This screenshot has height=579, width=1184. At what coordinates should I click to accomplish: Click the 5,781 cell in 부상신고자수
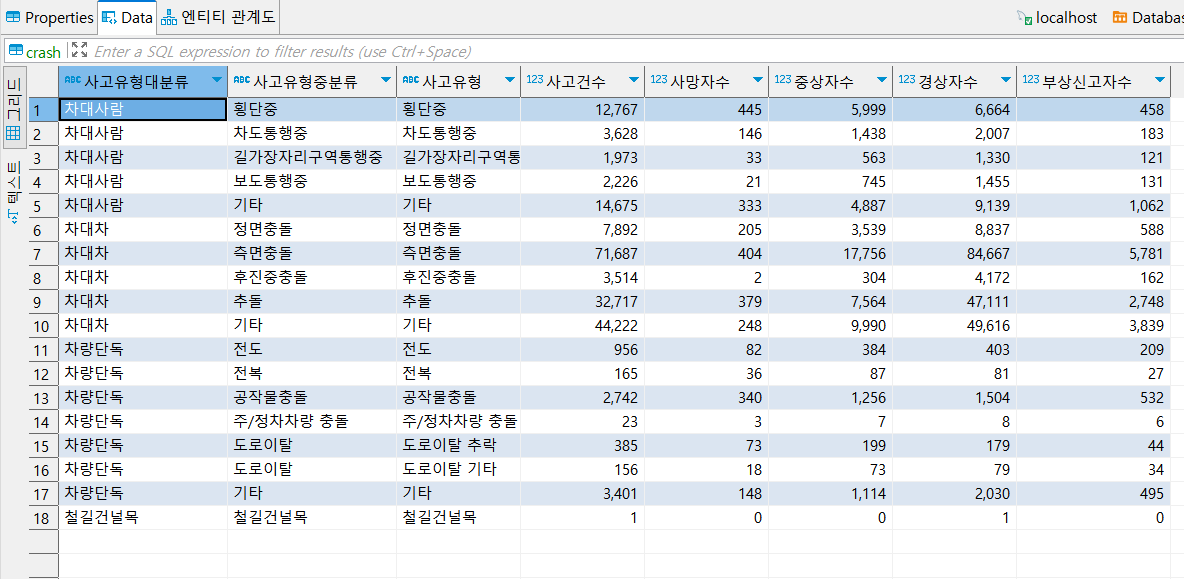(1094, 254)
